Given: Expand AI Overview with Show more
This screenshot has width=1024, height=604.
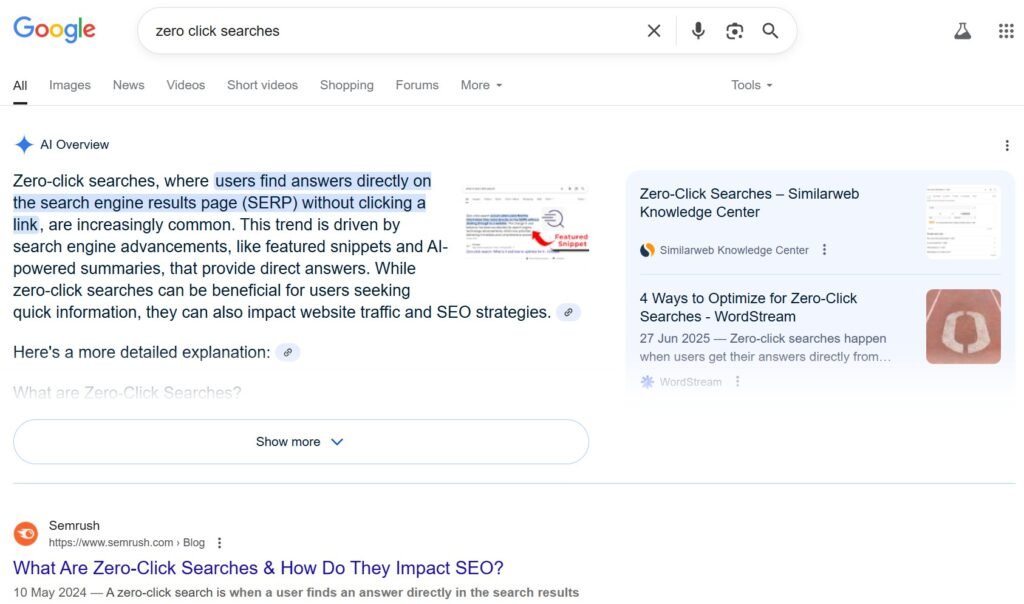Looking at the screenshot, I should [300, 442].
